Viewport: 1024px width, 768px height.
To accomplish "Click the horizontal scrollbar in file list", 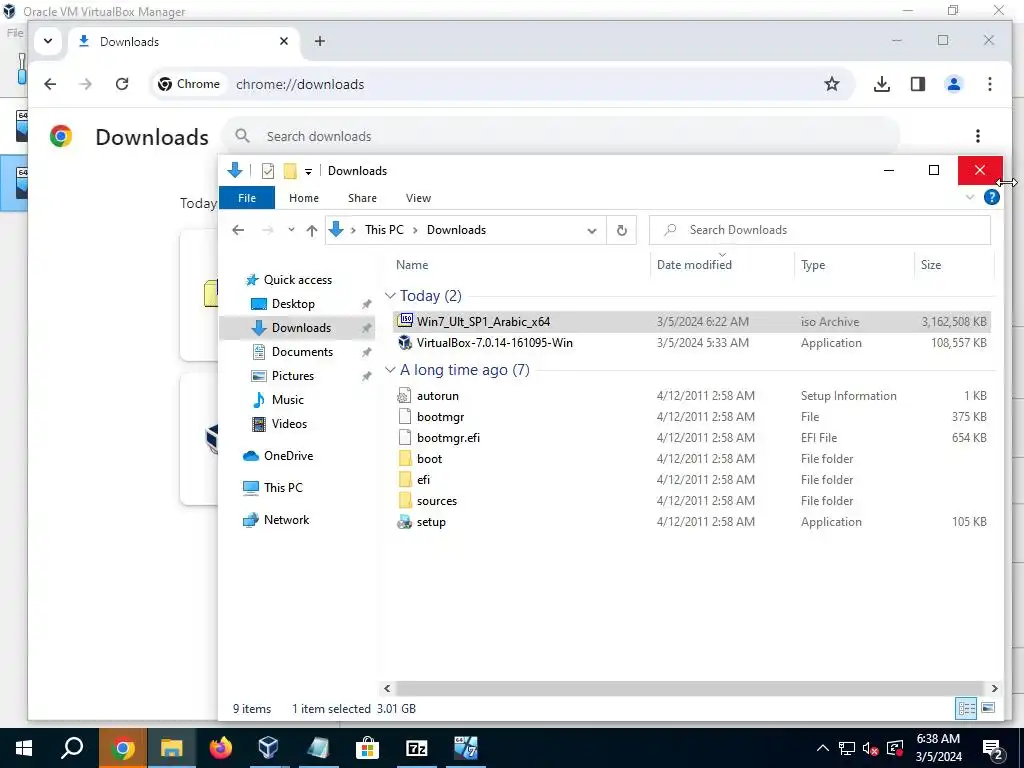I will [690, 688].
